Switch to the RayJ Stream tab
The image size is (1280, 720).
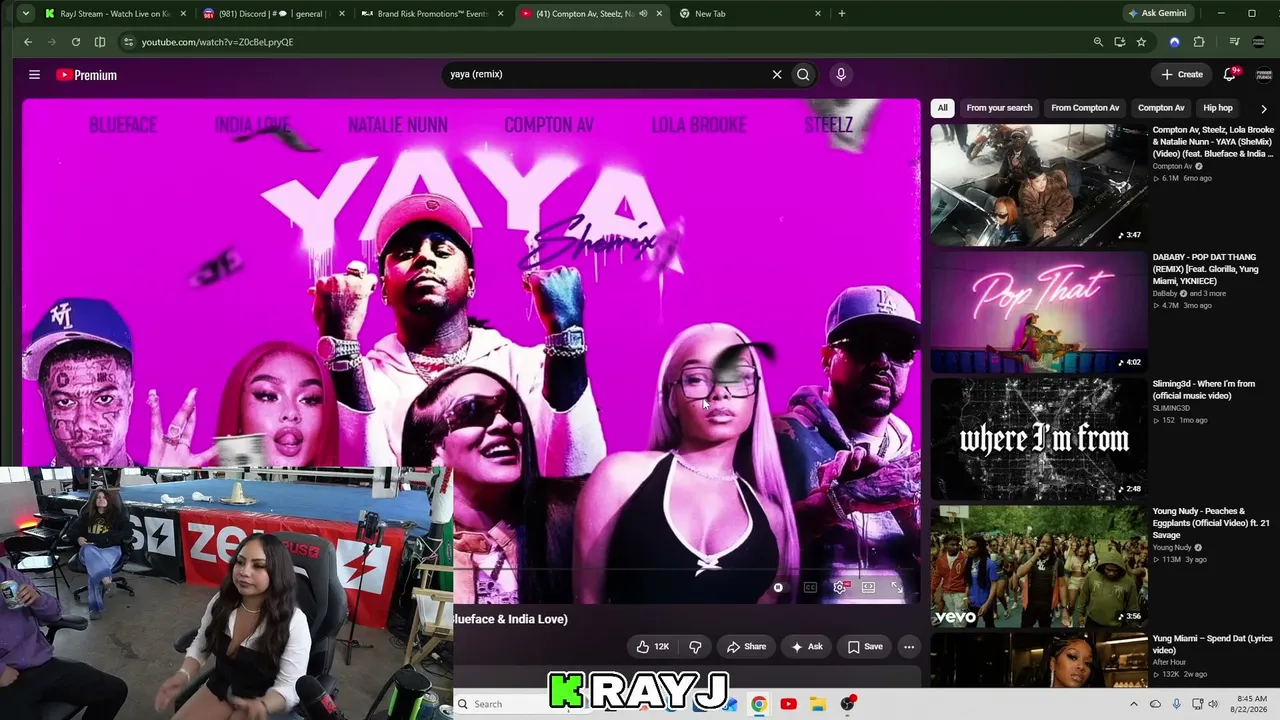click(115, 14)
